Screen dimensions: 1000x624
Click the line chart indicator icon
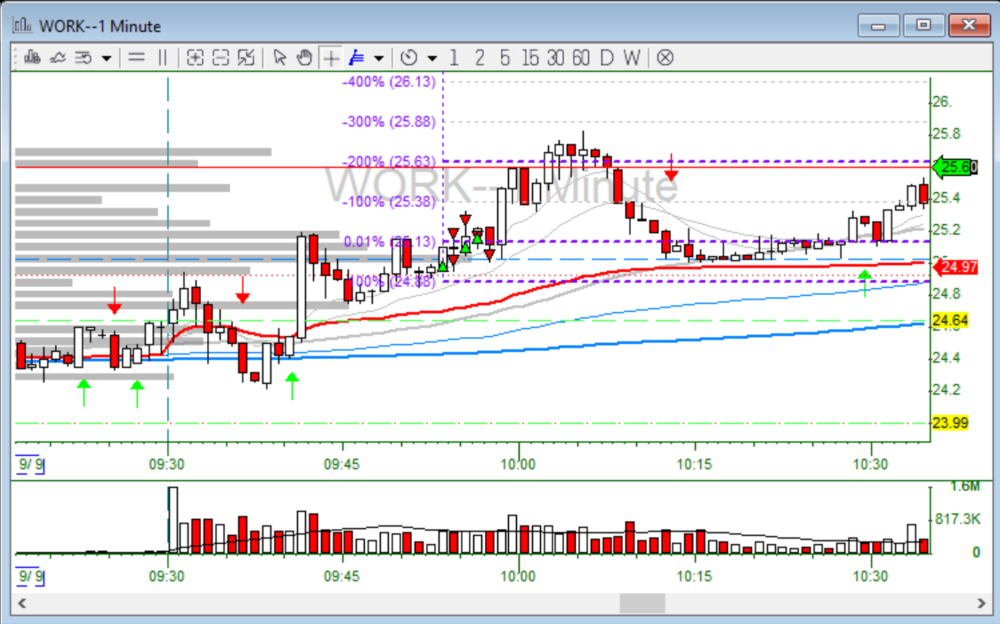(58, 57)
